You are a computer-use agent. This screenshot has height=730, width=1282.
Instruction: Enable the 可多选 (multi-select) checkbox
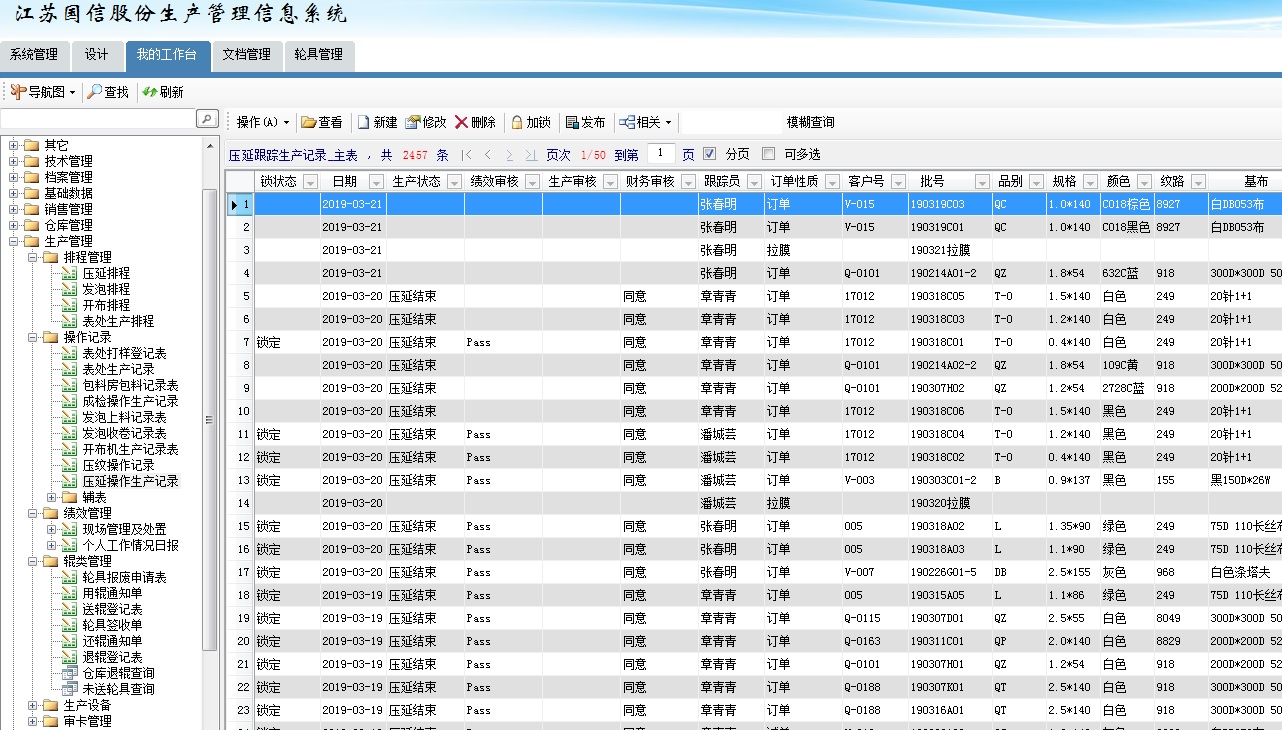(768, 154)
